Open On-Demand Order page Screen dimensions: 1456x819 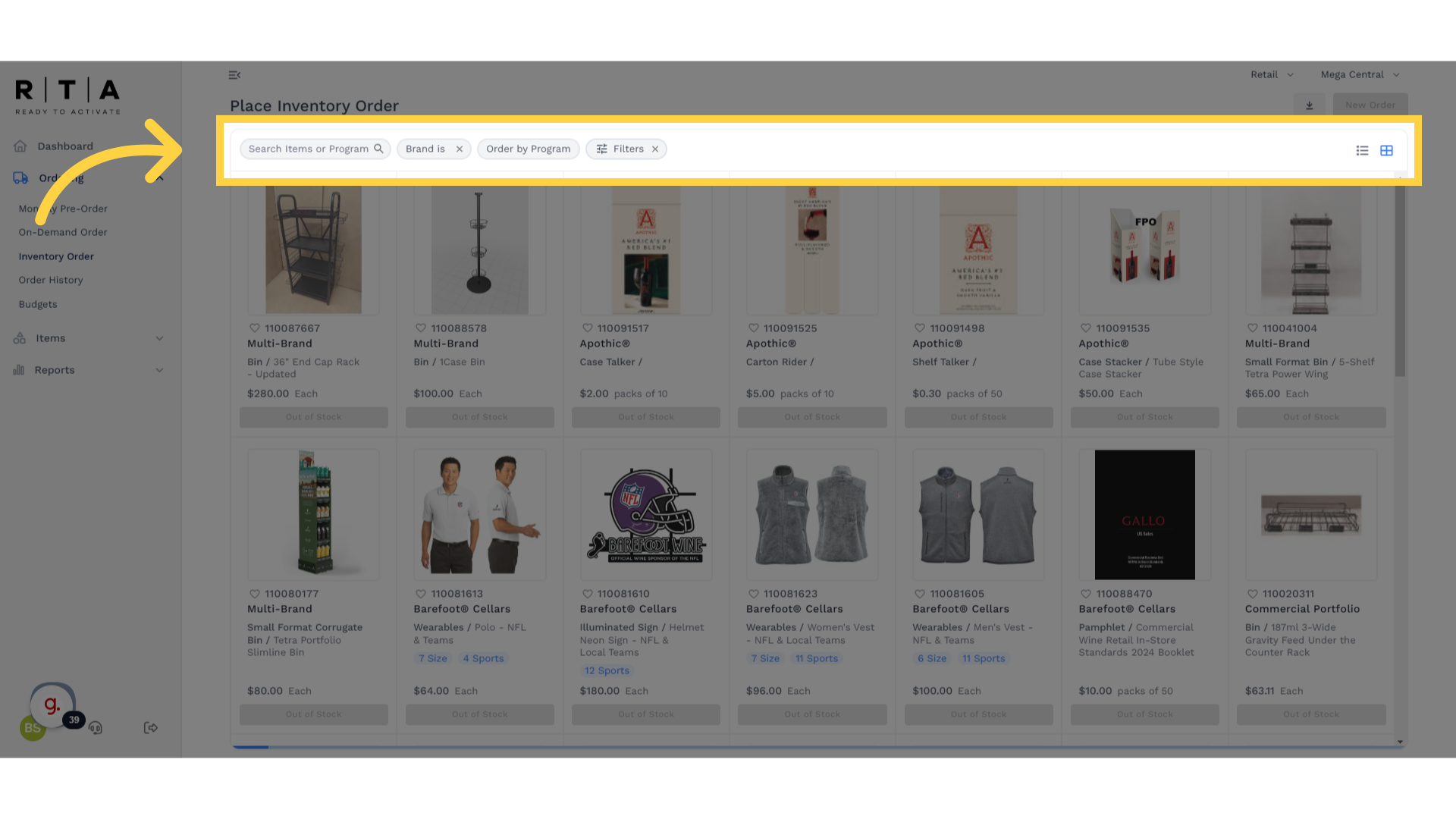click(x=63, y=233)
